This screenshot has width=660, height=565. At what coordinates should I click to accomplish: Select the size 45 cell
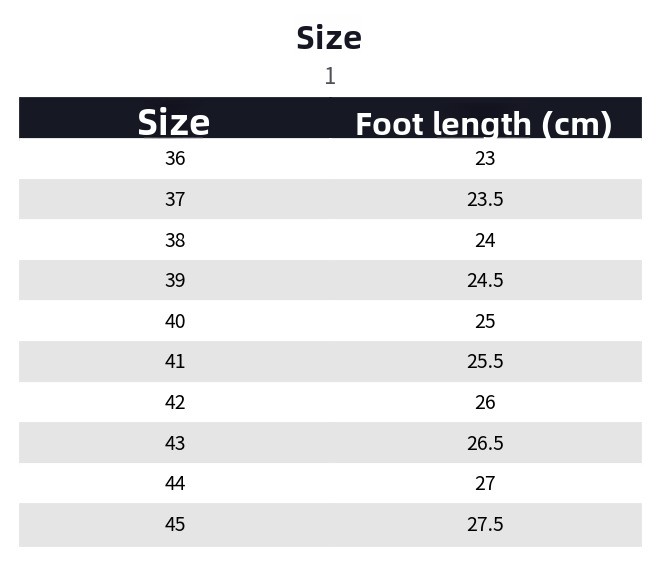click(175, 524)
